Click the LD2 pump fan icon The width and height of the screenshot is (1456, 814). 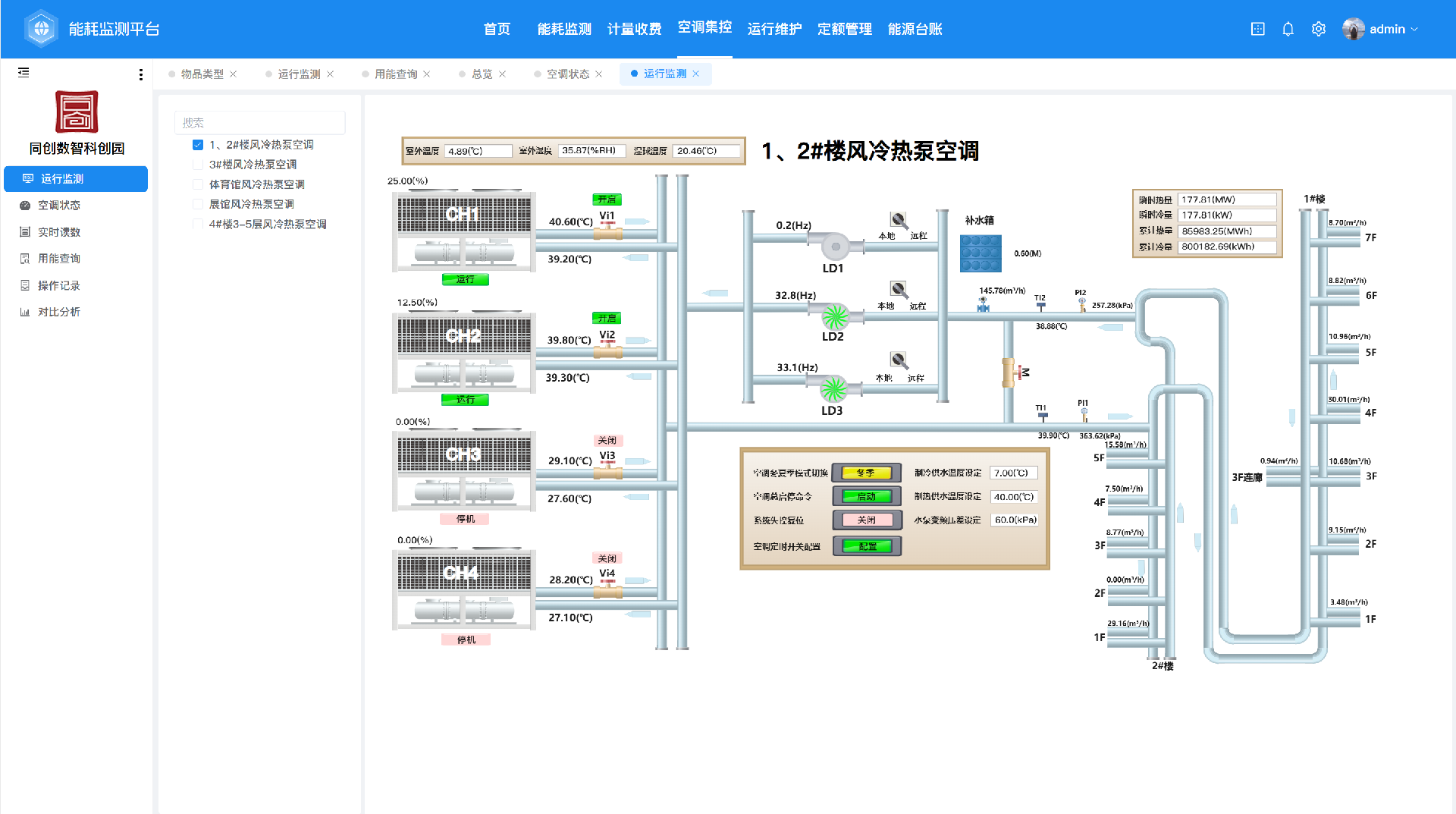835,316
